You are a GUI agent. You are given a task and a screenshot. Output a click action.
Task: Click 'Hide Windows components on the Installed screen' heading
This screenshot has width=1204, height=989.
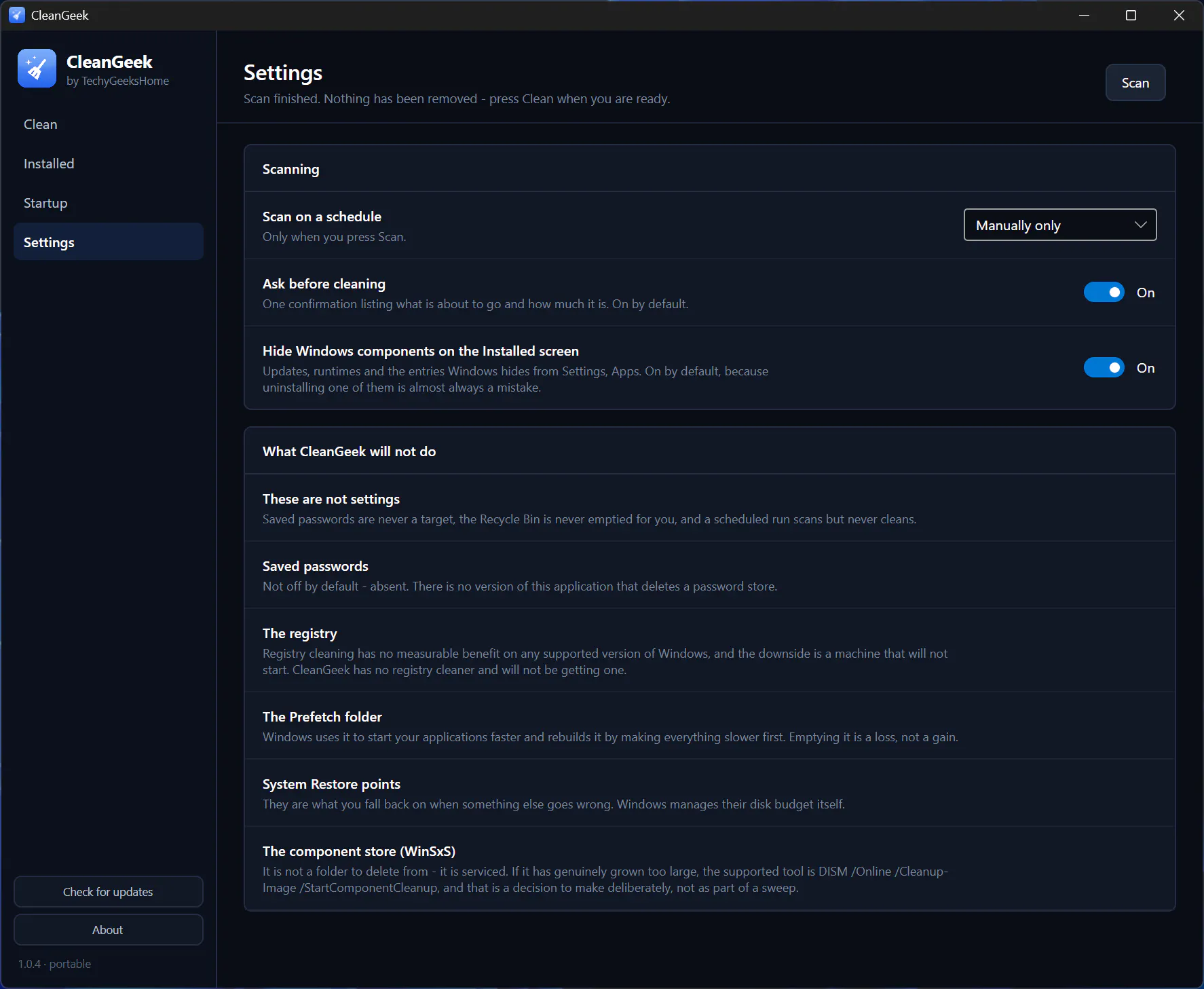pos(421,351)
